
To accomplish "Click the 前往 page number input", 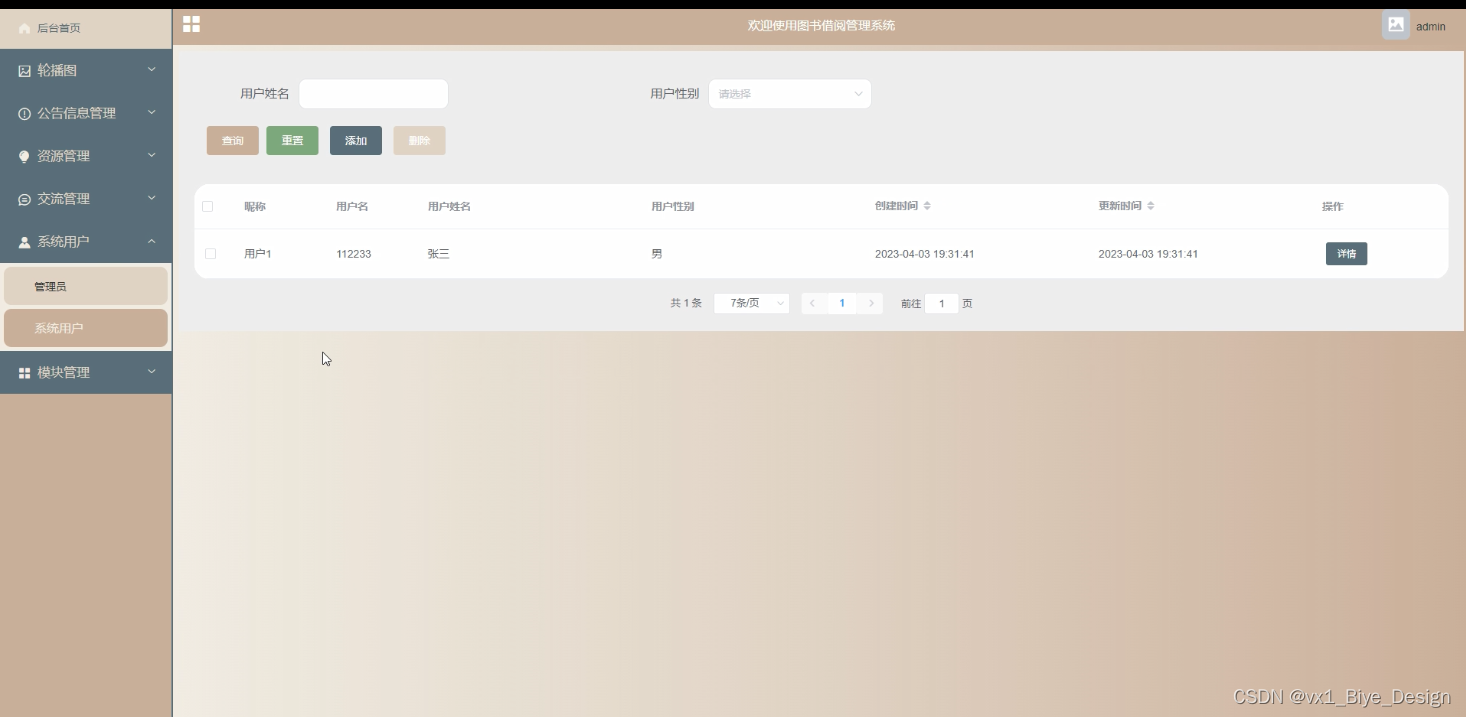I will tap(942, 303).
